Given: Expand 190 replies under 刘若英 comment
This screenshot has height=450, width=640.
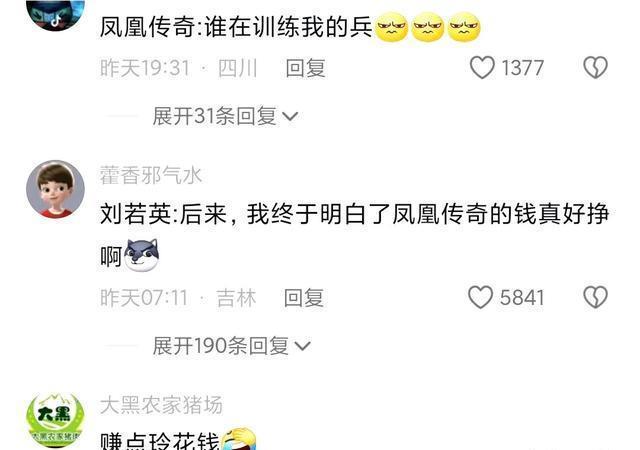Looking at the screenshot, I should pyautogui.click(x=231, y=346).
